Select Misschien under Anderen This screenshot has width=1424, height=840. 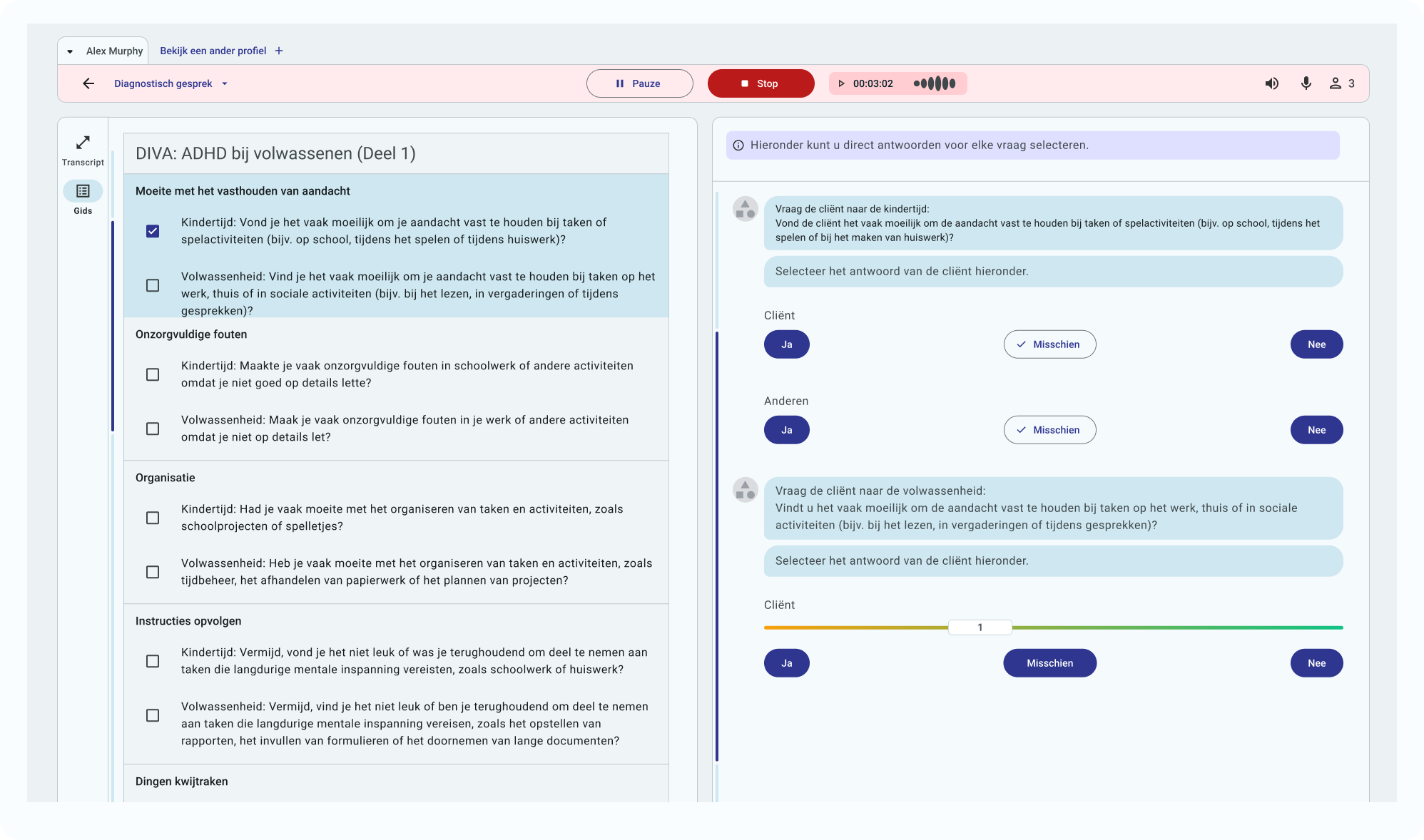(1049, 430)
